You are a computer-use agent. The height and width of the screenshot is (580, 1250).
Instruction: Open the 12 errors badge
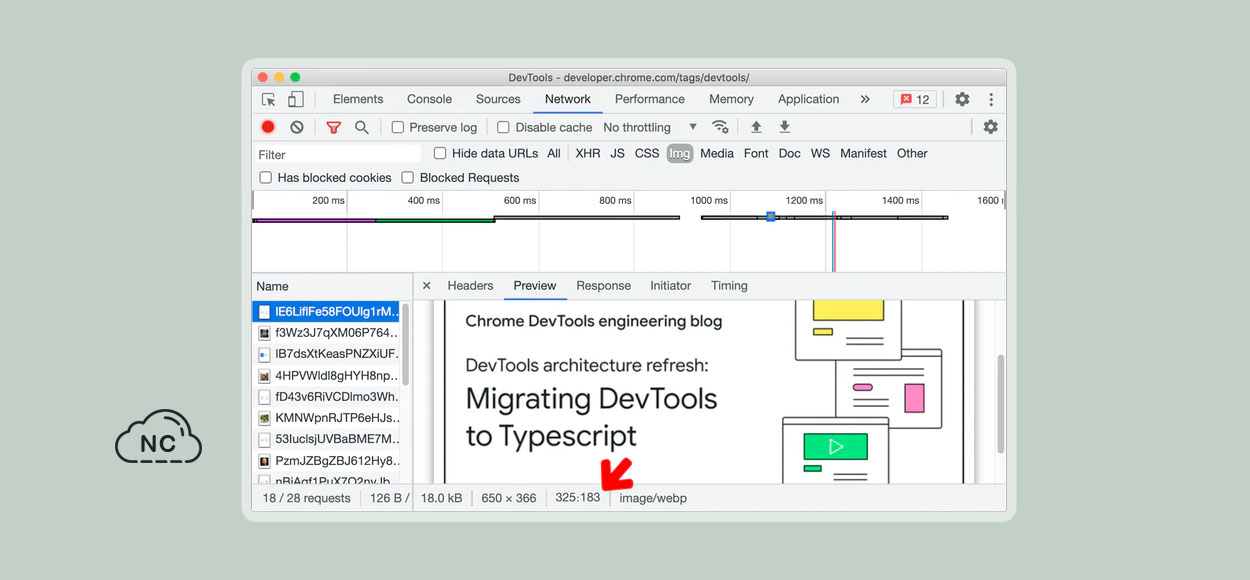915,99
